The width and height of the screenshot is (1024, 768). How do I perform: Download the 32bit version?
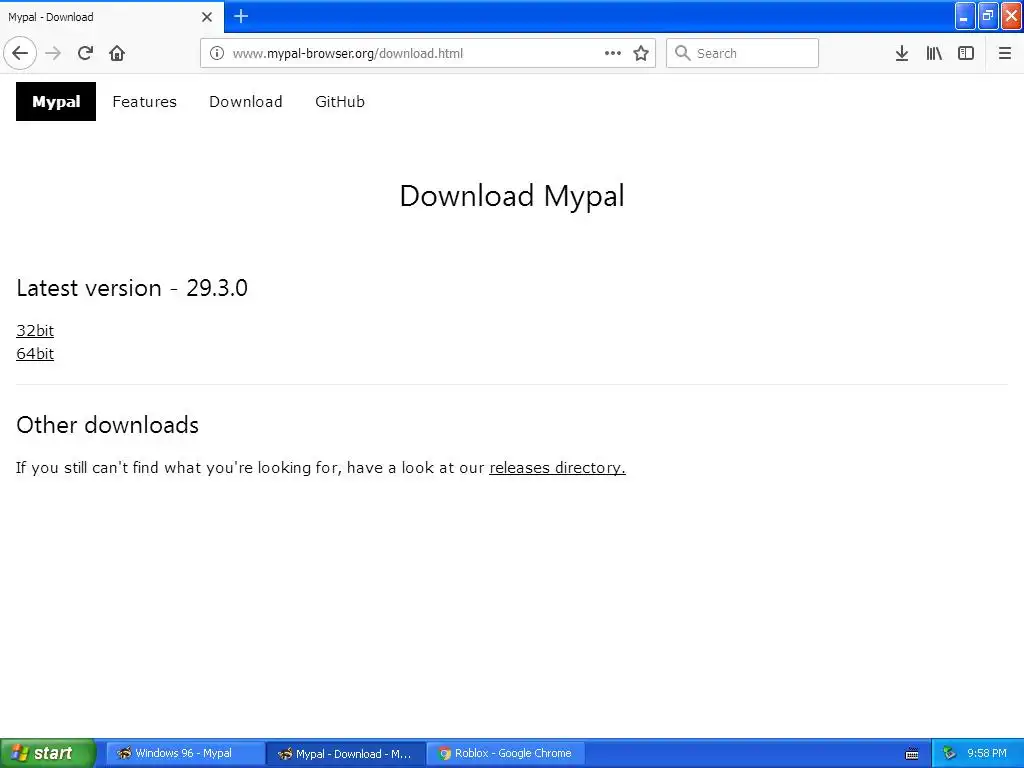click(35, 330)
